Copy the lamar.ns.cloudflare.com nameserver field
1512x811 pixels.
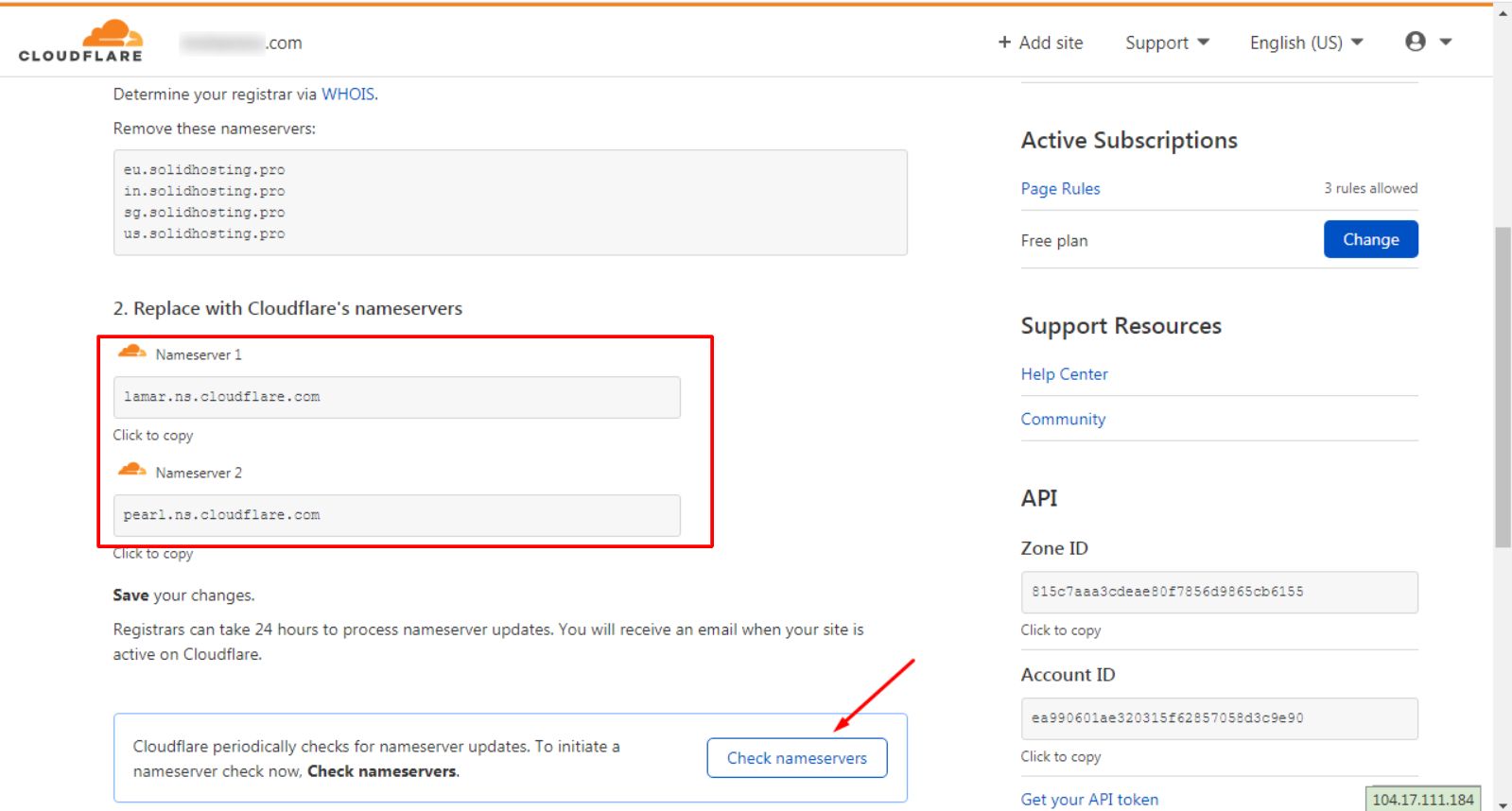pos(396,397)
